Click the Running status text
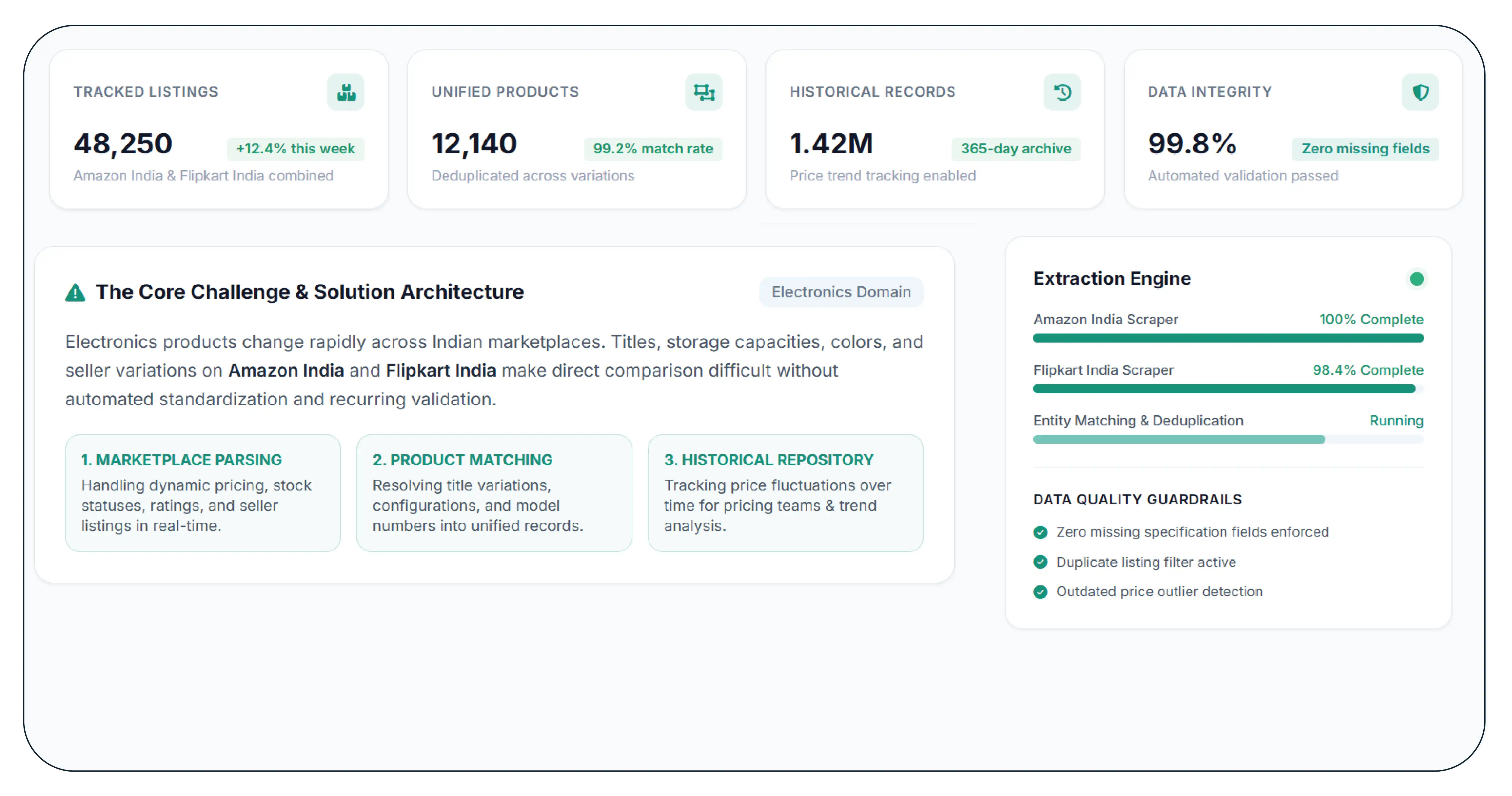The height and width of the screenshot is (796, 1512). click(1397, 421)
